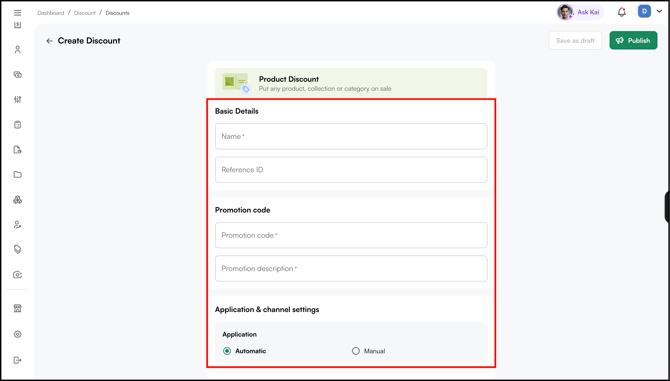Click the Basic Details heading
670x381 pixels.
pos(237,111)
